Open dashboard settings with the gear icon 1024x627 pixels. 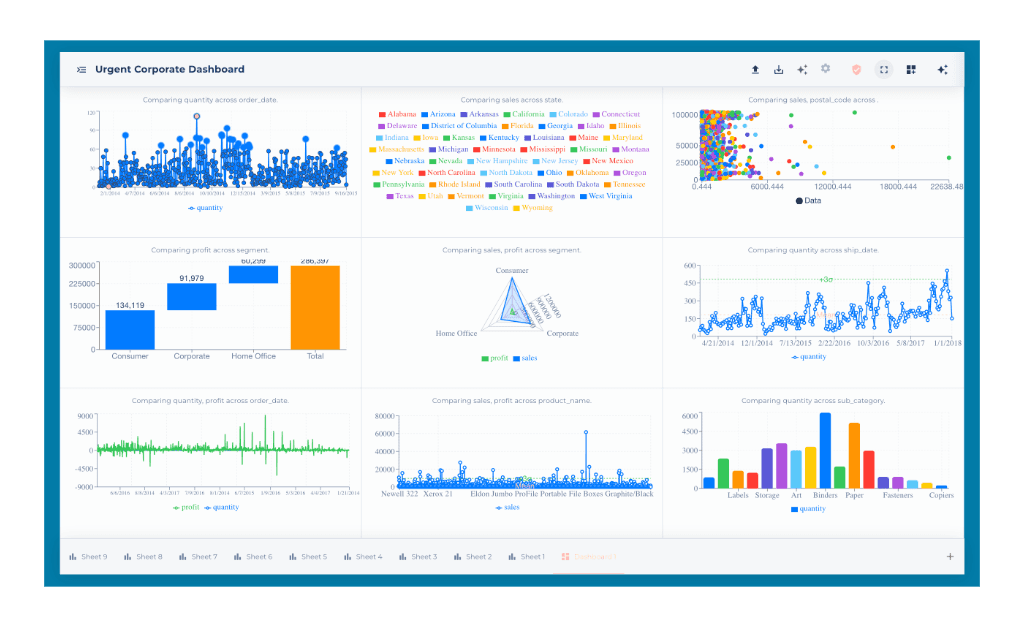pyautogui.click(x=825, y=69)
